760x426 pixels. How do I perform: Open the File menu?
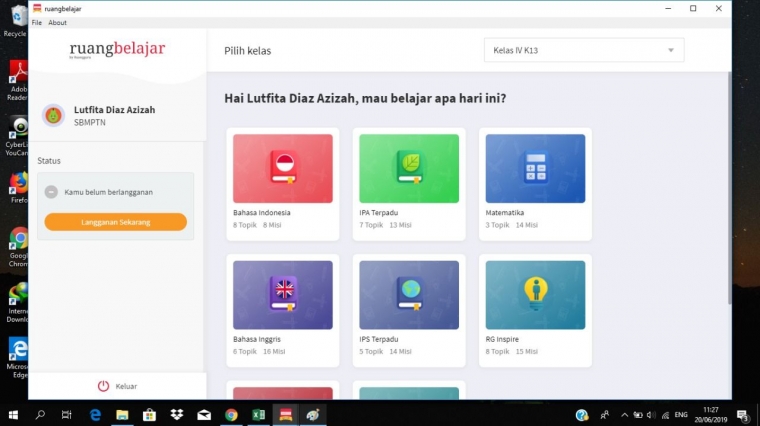pos(37,22)
